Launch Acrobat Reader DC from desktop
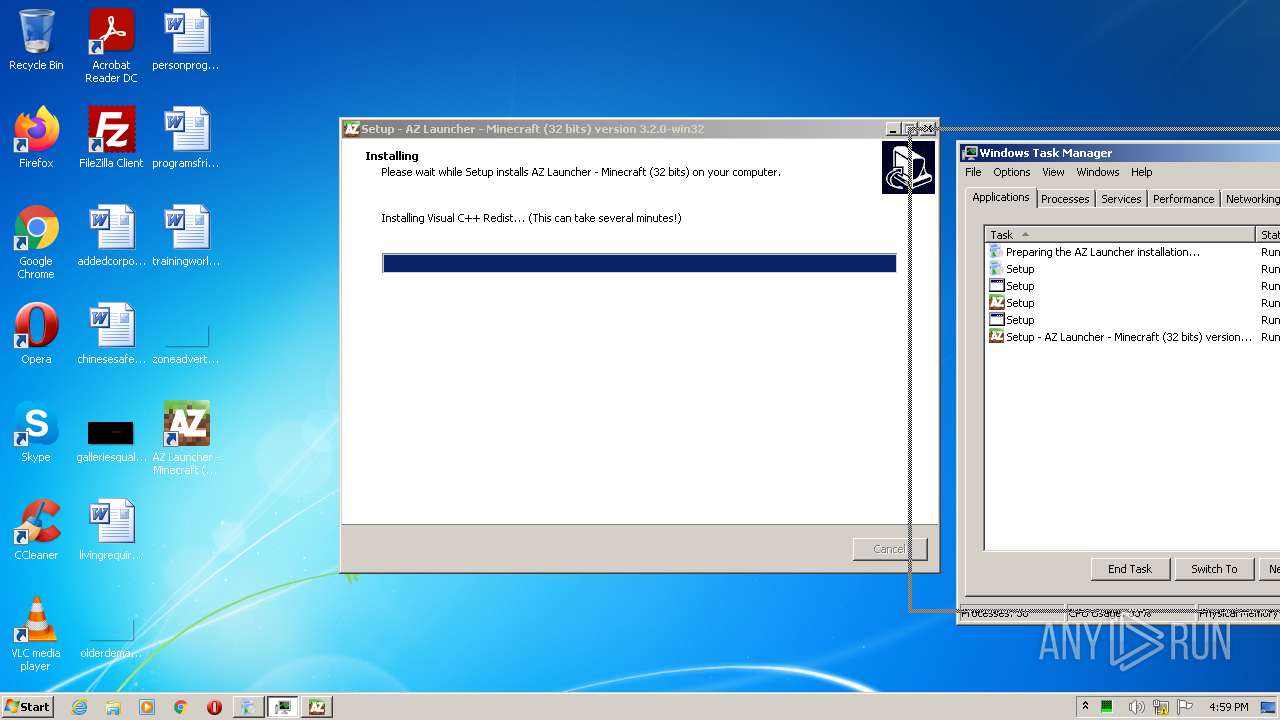The width and height of the screenshot is (1280, 720). pos(111,46)
